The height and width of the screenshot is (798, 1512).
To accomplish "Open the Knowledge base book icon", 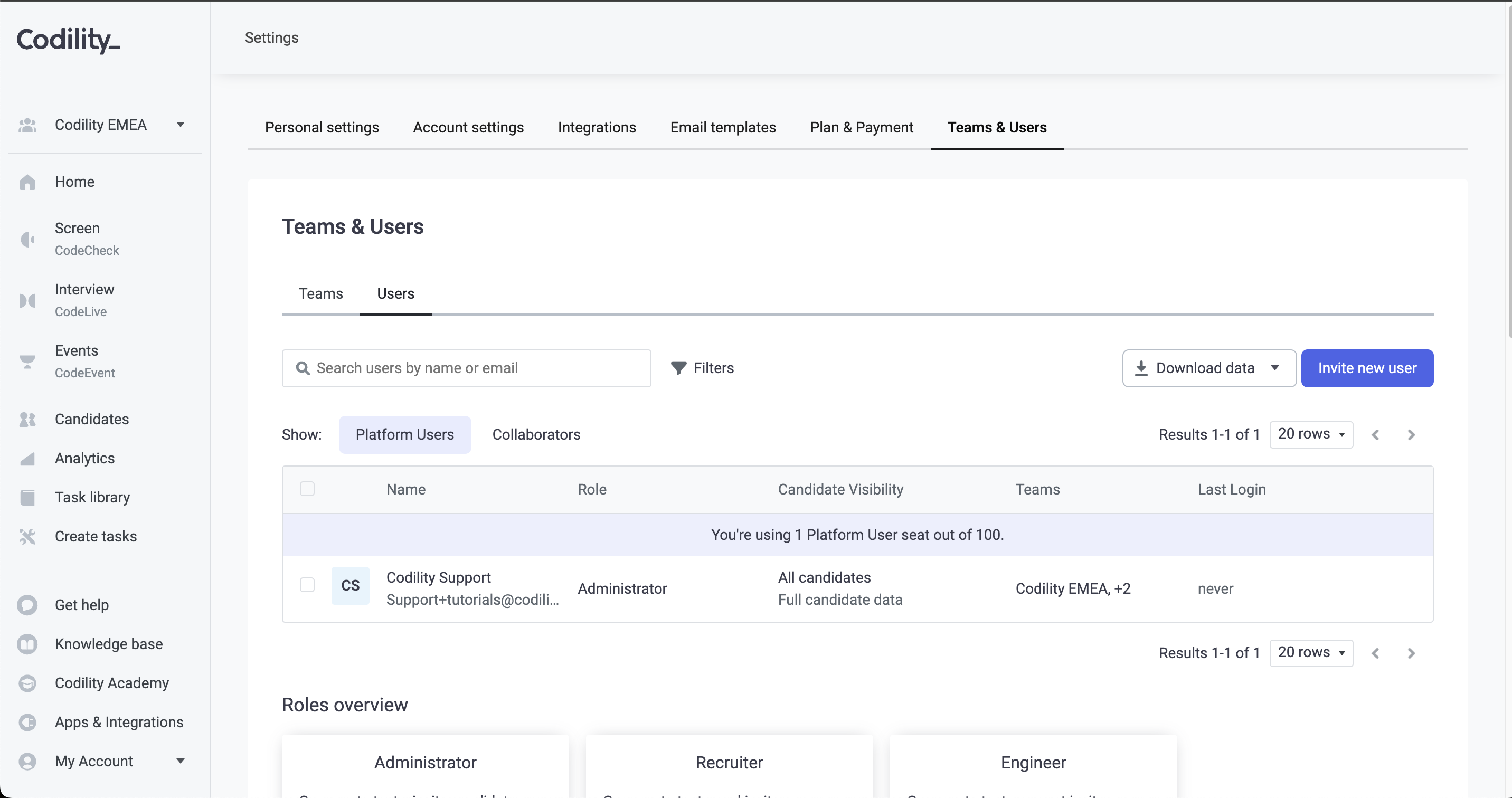I will click(x=27, y=644).
